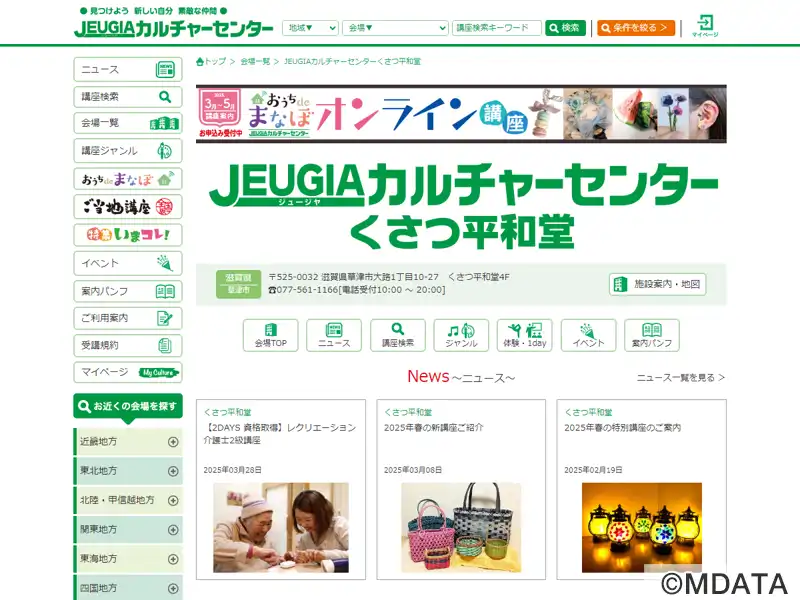This screenshot has width=800, height=600.
Task: Click ニュース一覧を見る link
Action: coord(681,378)
